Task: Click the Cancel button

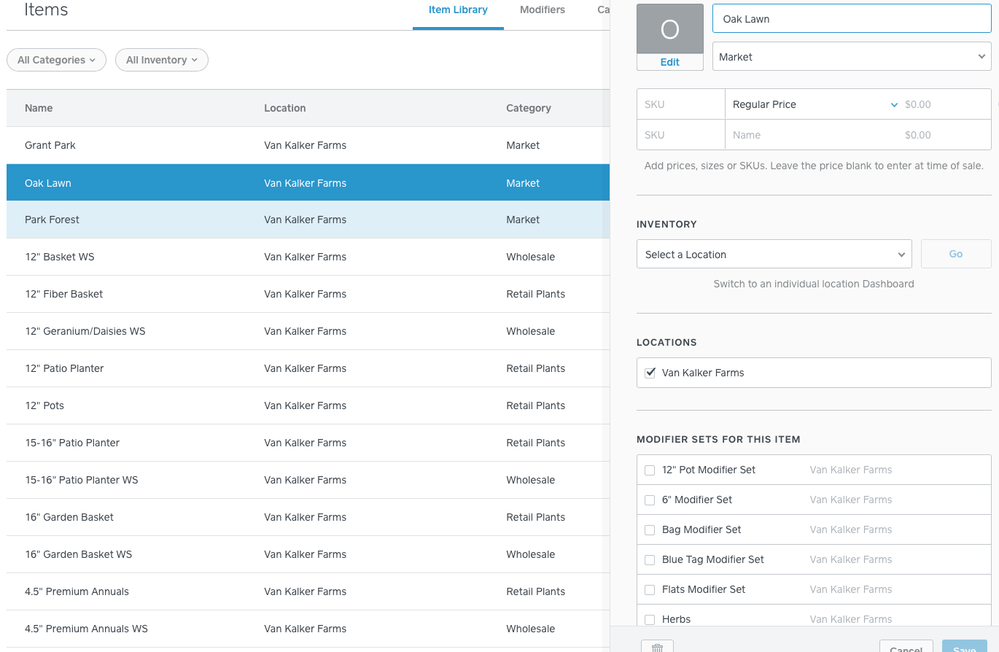Action: [x=906, y=648]
